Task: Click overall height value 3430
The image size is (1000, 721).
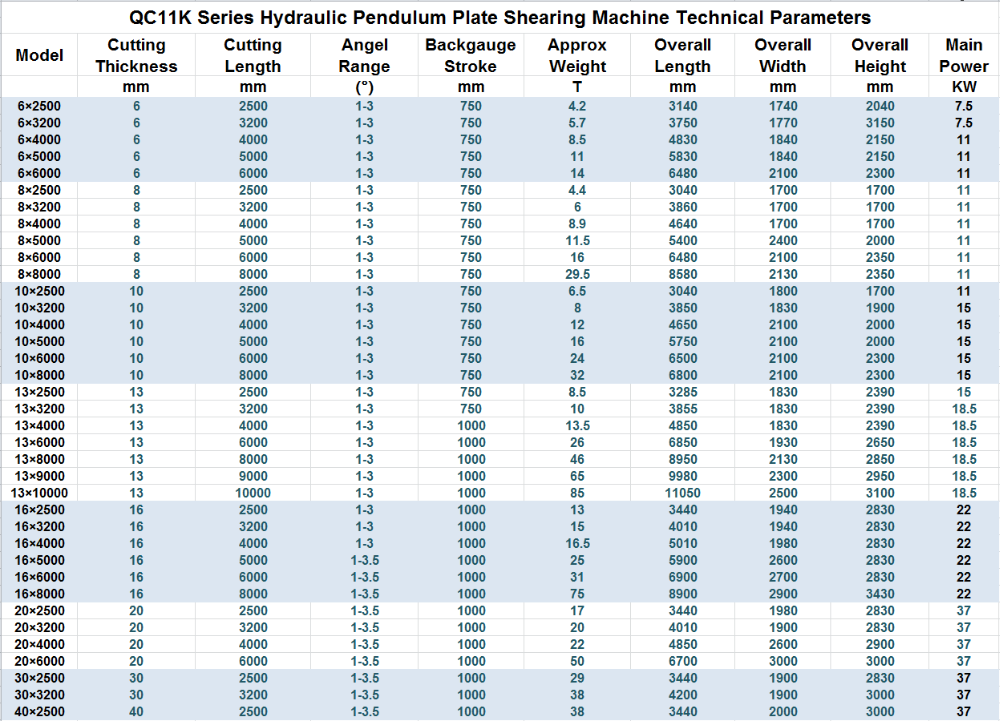Action: pyautogui.click(x=880, y=594)
